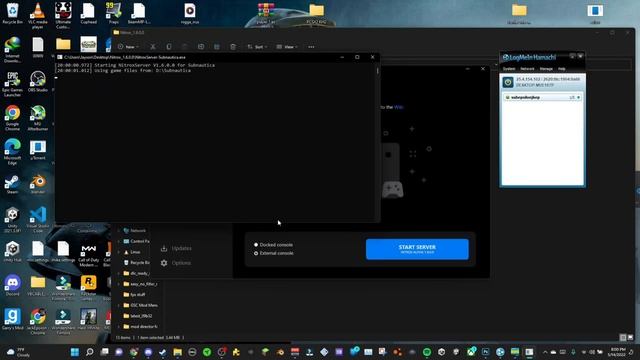Open Visual Studio Code desktop shortcut
The height and width of the screenshot is (360, 640).
(38, 219)
